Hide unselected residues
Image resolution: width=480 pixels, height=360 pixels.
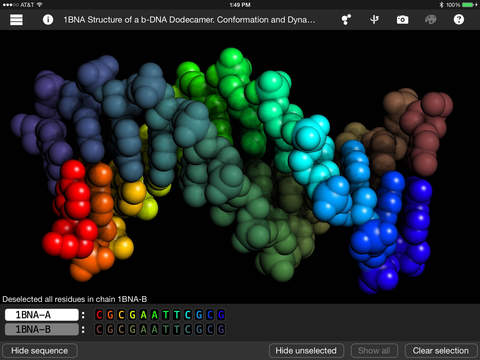click(306, 351)
